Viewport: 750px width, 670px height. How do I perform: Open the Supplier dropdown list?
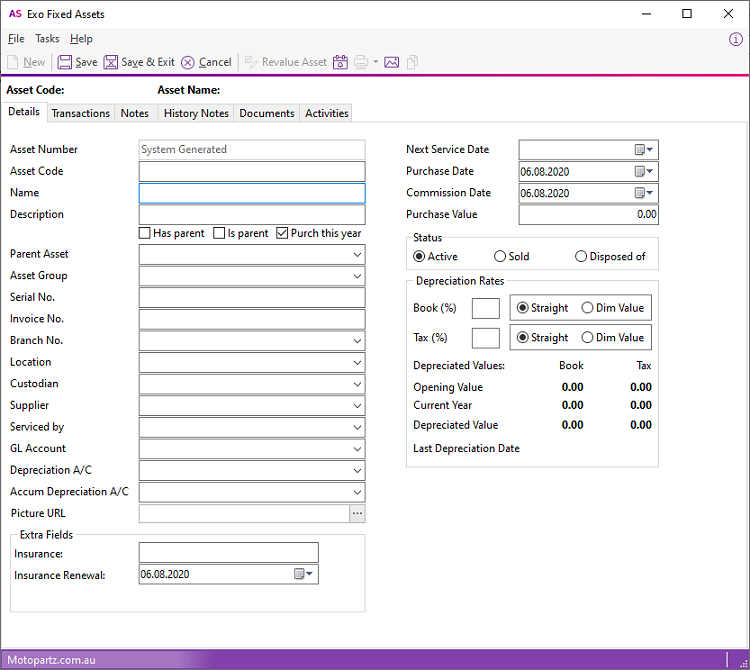[x=357, y=406]
